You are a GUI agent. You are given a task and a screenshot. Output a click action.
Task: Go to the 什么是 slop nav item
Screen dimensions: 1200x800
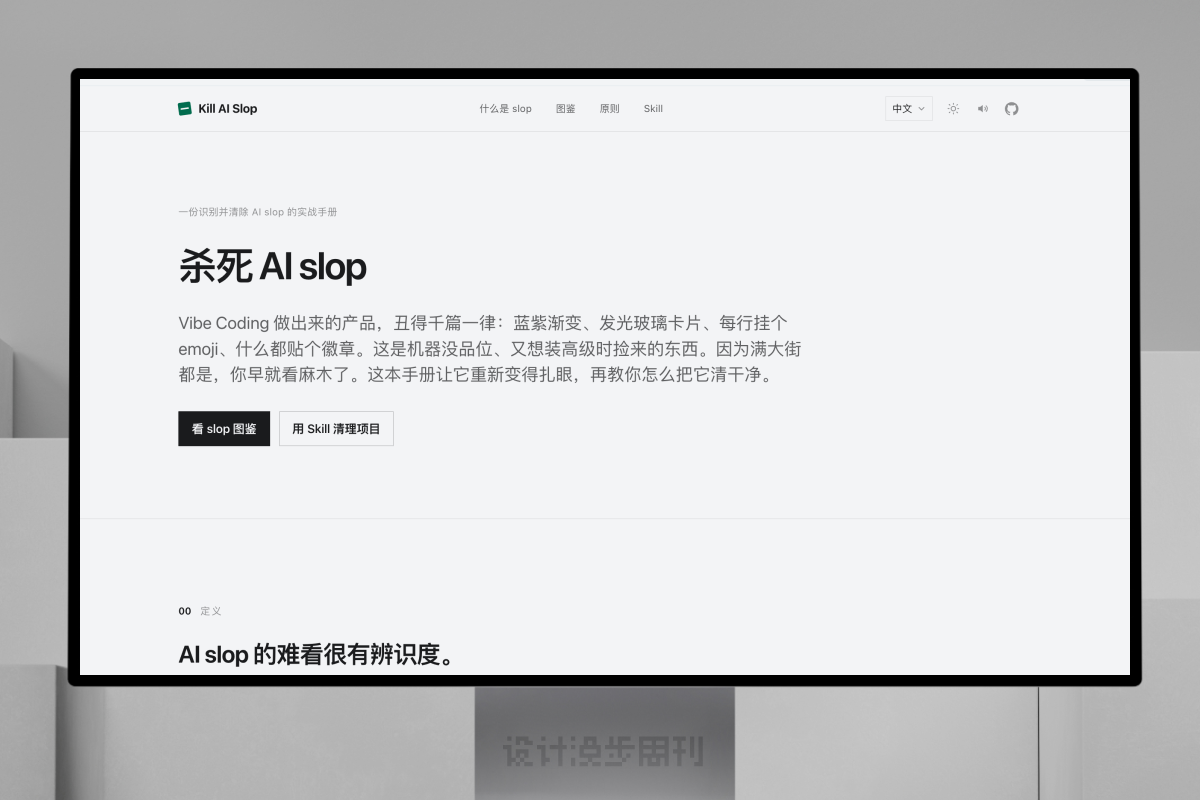(x=505, y=108)
